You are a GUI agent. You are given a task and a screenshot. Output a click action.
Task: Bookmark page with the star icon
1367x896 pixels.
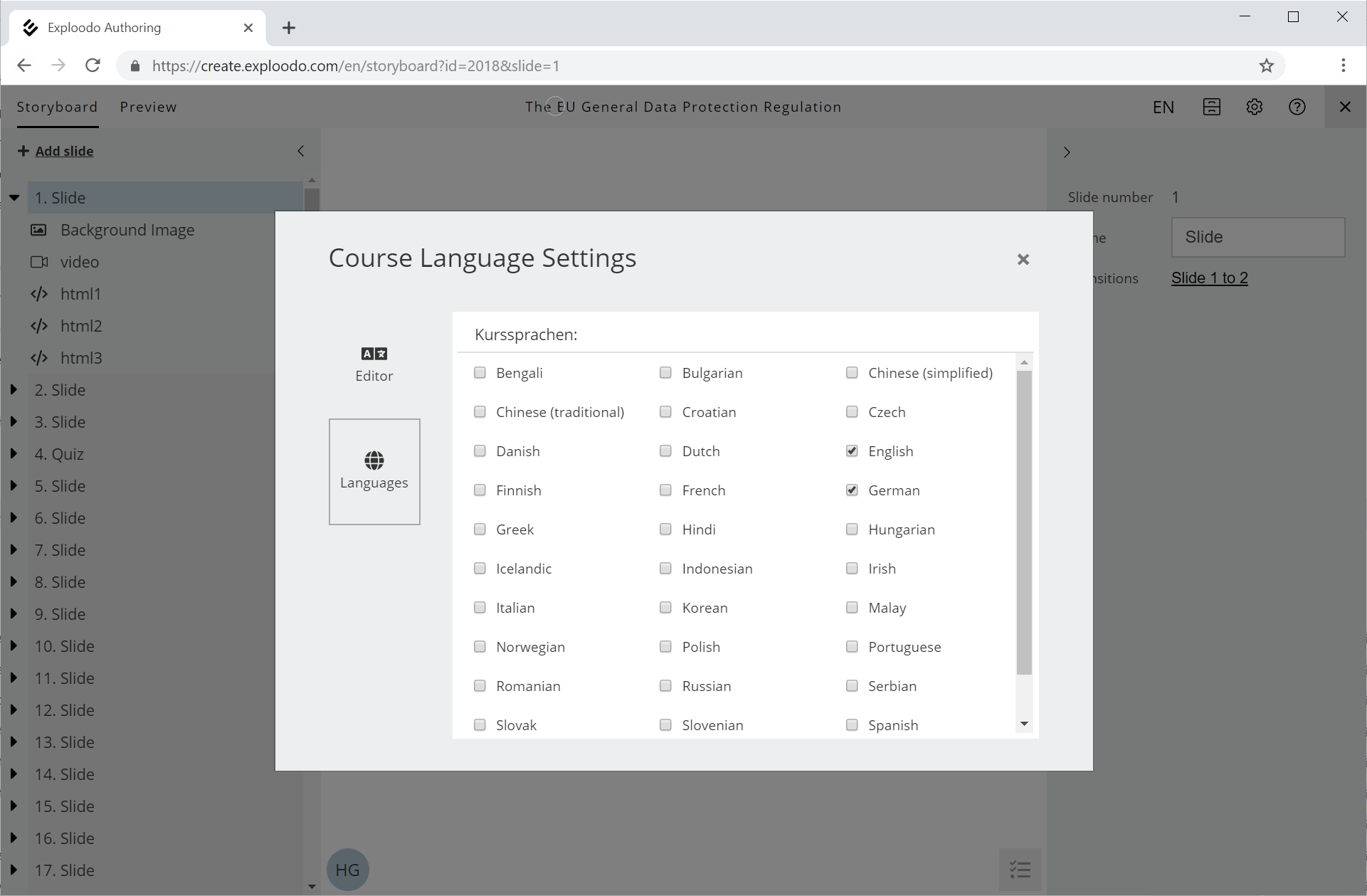pyautogui.click(x=1266, y=66)
